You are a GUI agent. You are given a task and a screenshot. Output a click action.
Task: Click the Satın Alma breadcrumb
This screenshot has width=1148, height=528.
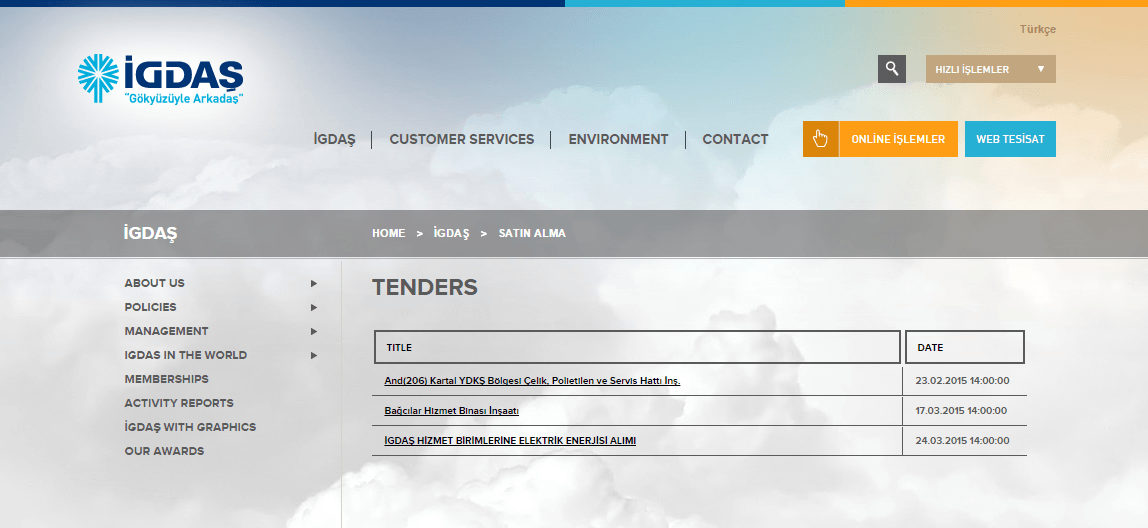532,233
